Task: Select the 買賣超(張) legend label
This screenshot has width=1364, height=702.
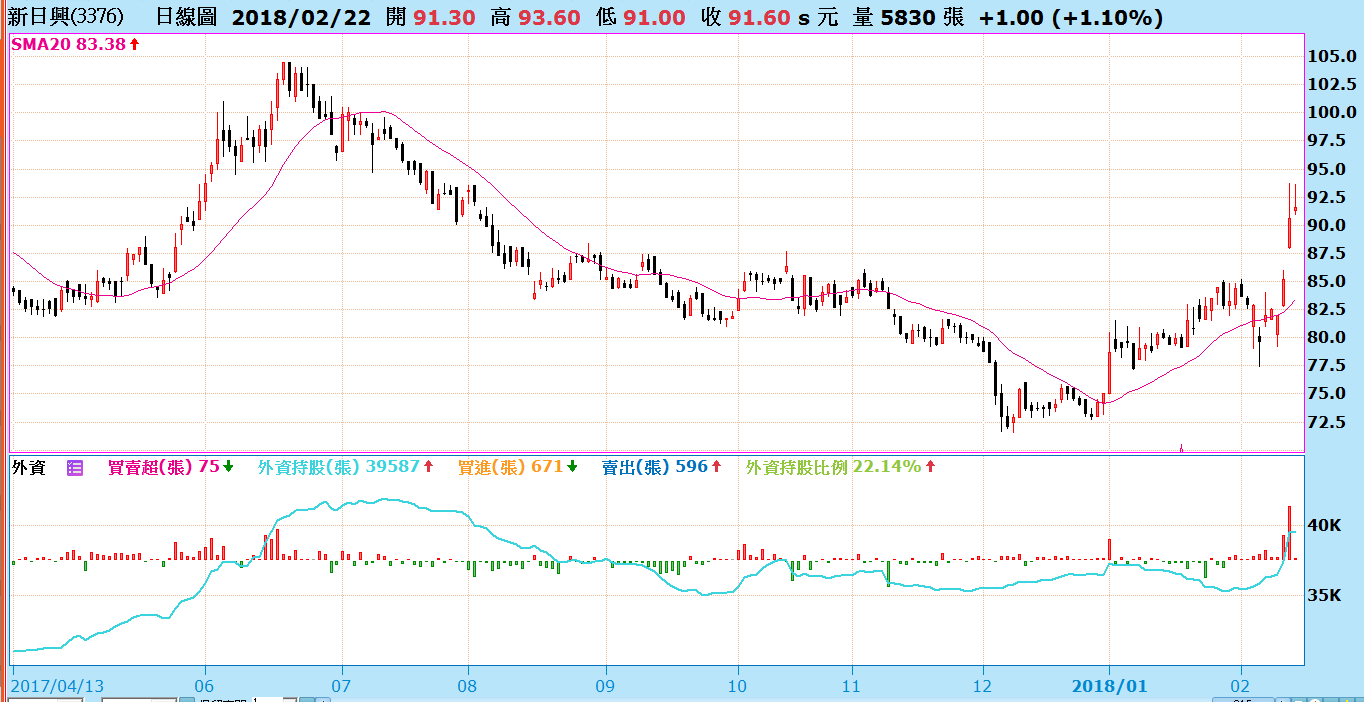Action: coord(151,467)
